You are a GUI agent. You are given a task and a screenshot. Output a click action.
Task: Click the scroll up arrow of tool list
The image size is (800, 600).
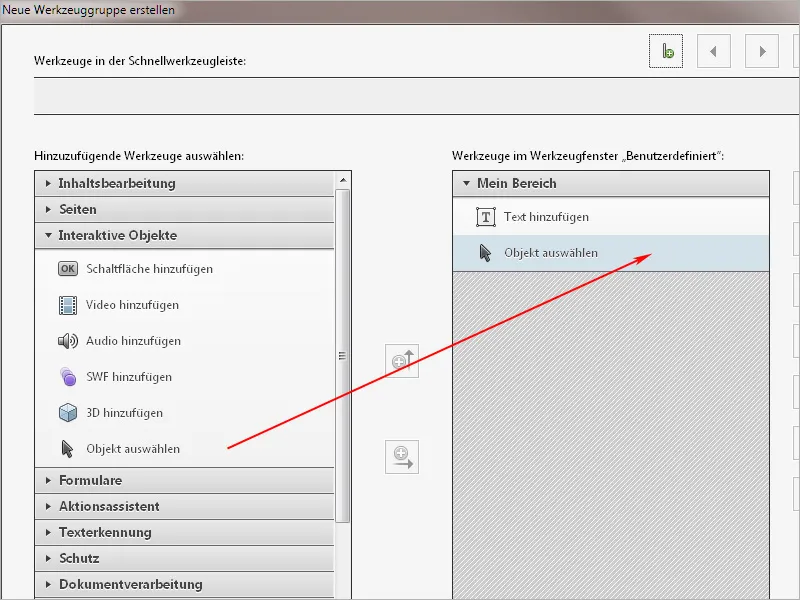343,180
